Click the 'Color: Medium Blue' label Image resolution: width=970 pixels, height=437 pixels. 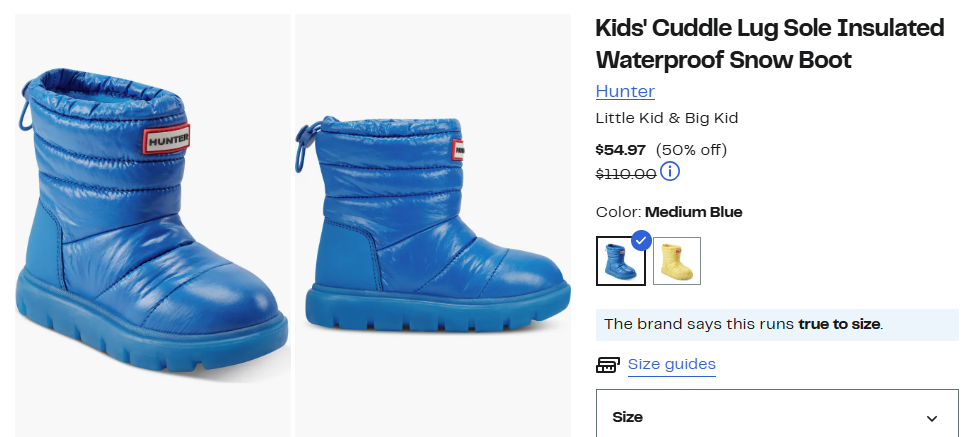point(669,212)
